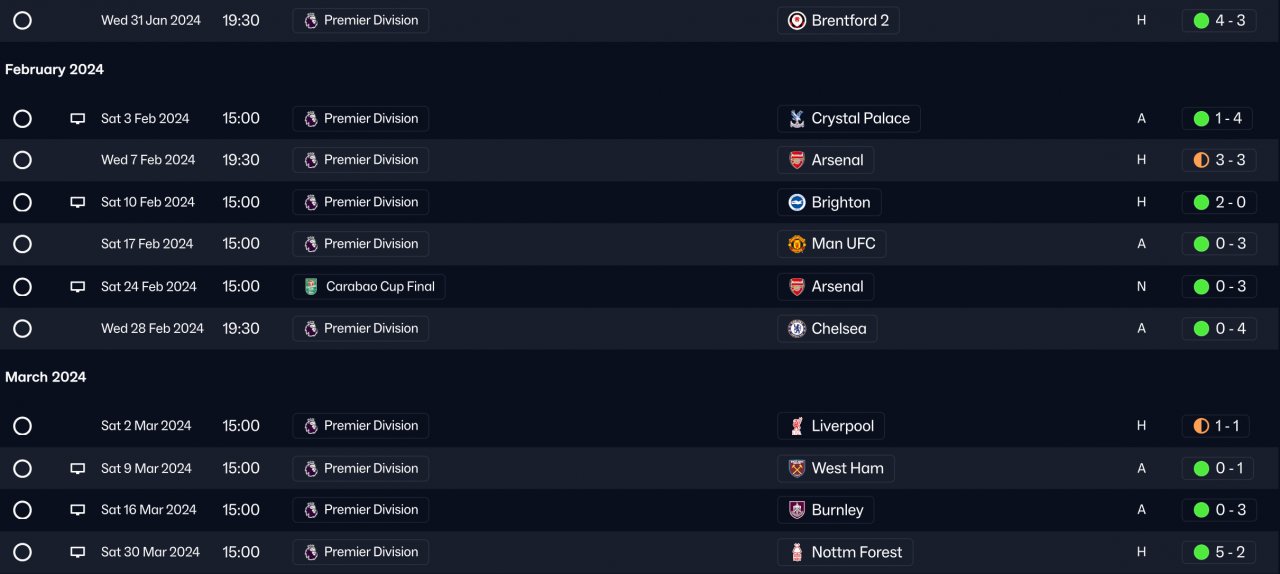Viewport: 1280px width, 574px height.
Task: Select the radio circle for Sat 17 Feb match
Action: click(x=23, y=244)
